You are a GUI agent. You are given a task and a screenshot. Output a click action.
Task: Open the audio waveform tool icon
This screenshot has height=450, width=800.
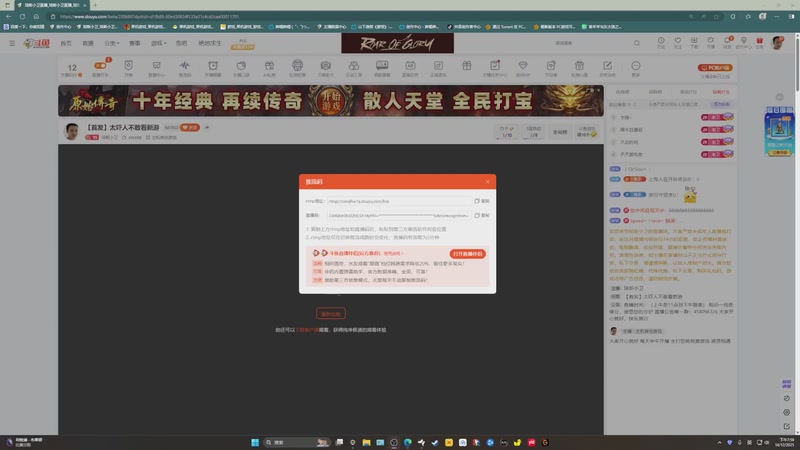click(x=185, y=66)
